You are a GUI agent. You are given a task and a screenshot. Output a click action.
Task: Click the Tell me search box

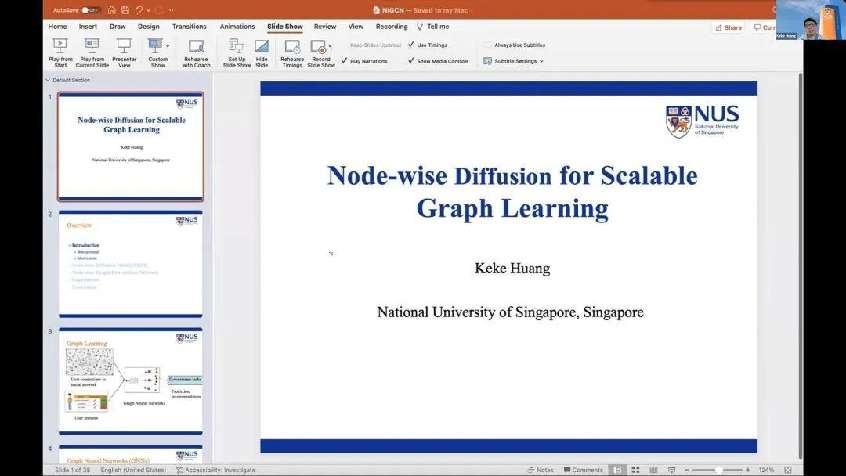pos(433,26)
